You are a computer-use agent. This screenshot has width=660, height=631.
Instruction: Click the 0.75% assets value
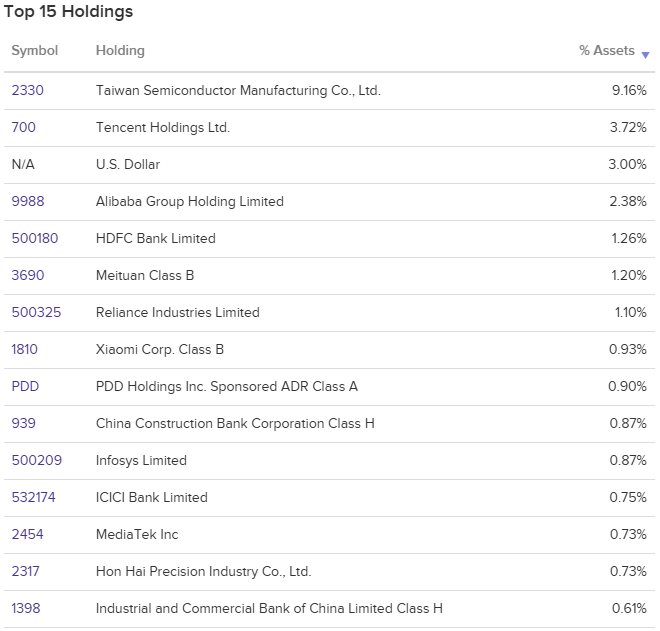[628, 498]
